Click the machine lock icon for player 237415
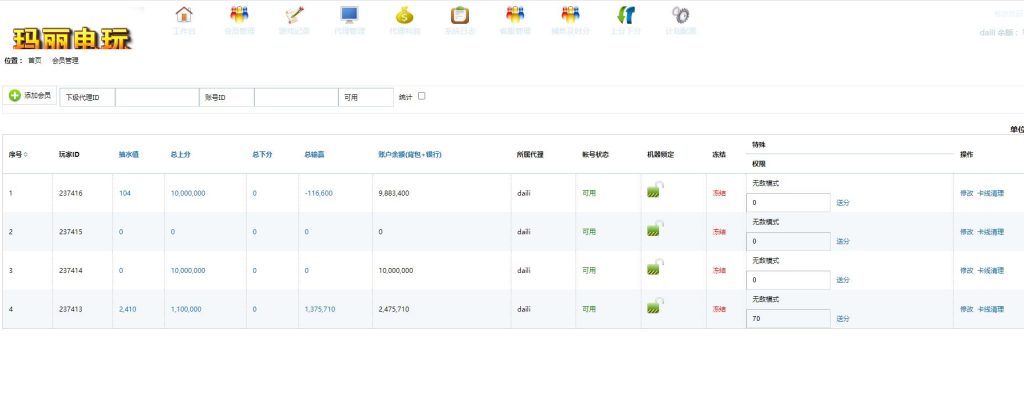The height and width of the screenshot is (416, 1024). click(655, 229)
